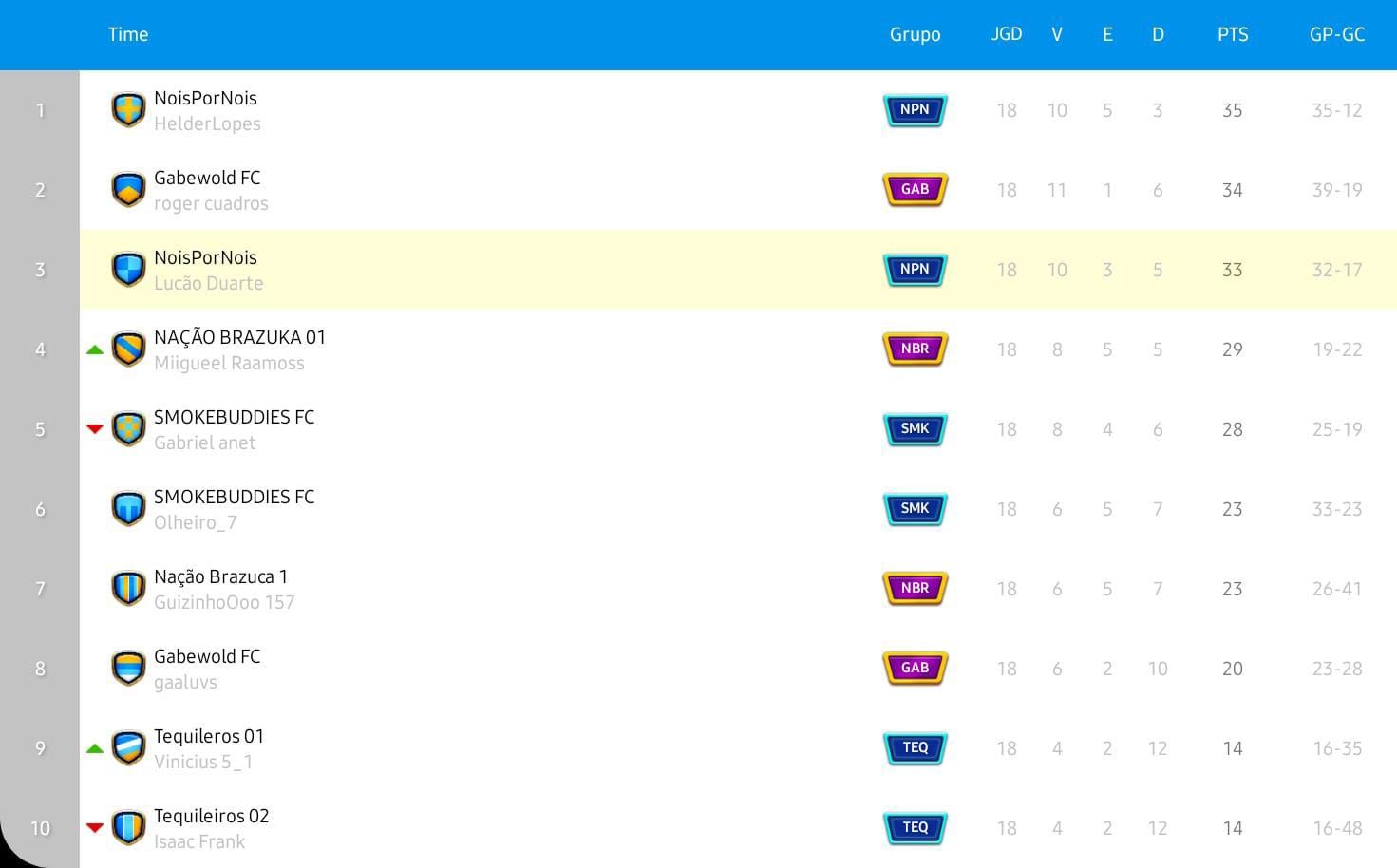Select Lucão Duarte's team crest icon
This screenshot has width=1397, height=868.
[128, 270]
